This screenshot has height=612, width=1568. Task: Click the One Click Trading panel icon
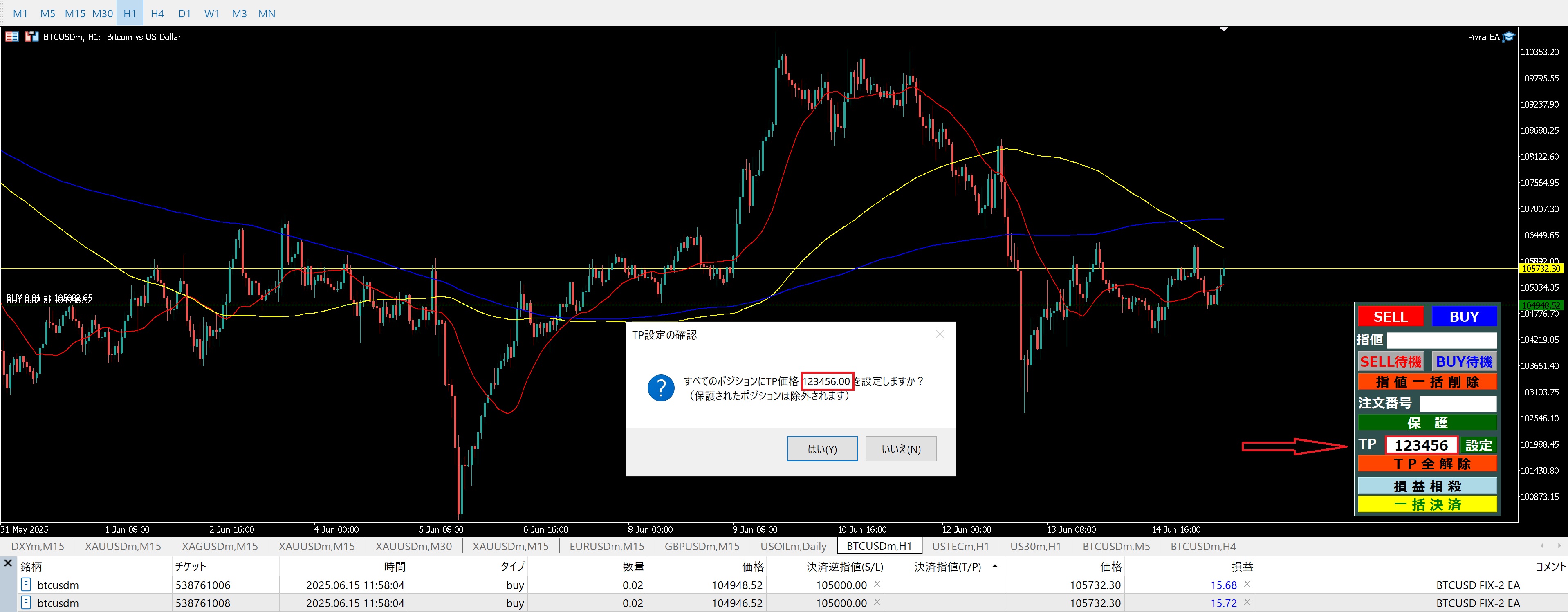point(31,36)
